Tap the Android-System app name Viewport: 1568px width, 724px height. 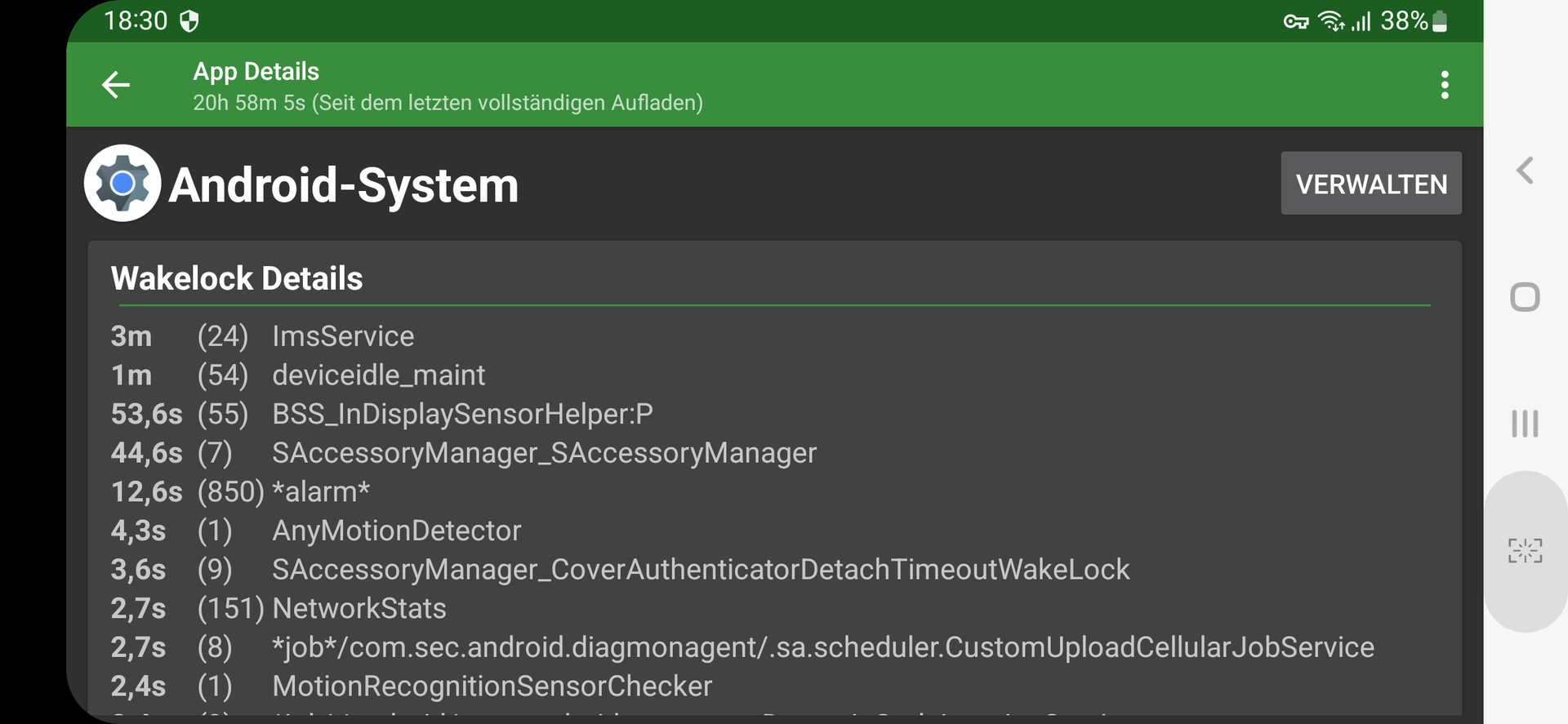(x=344, y=185)
